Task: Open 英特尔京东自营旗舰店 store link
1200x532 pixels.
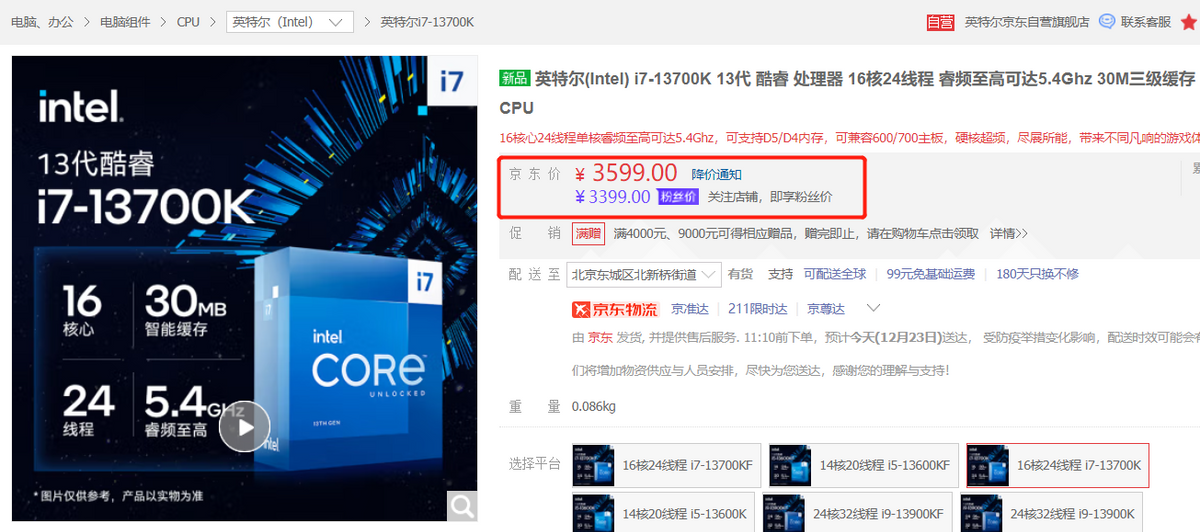Action: pyautogui.click(x=1027, y=22)
